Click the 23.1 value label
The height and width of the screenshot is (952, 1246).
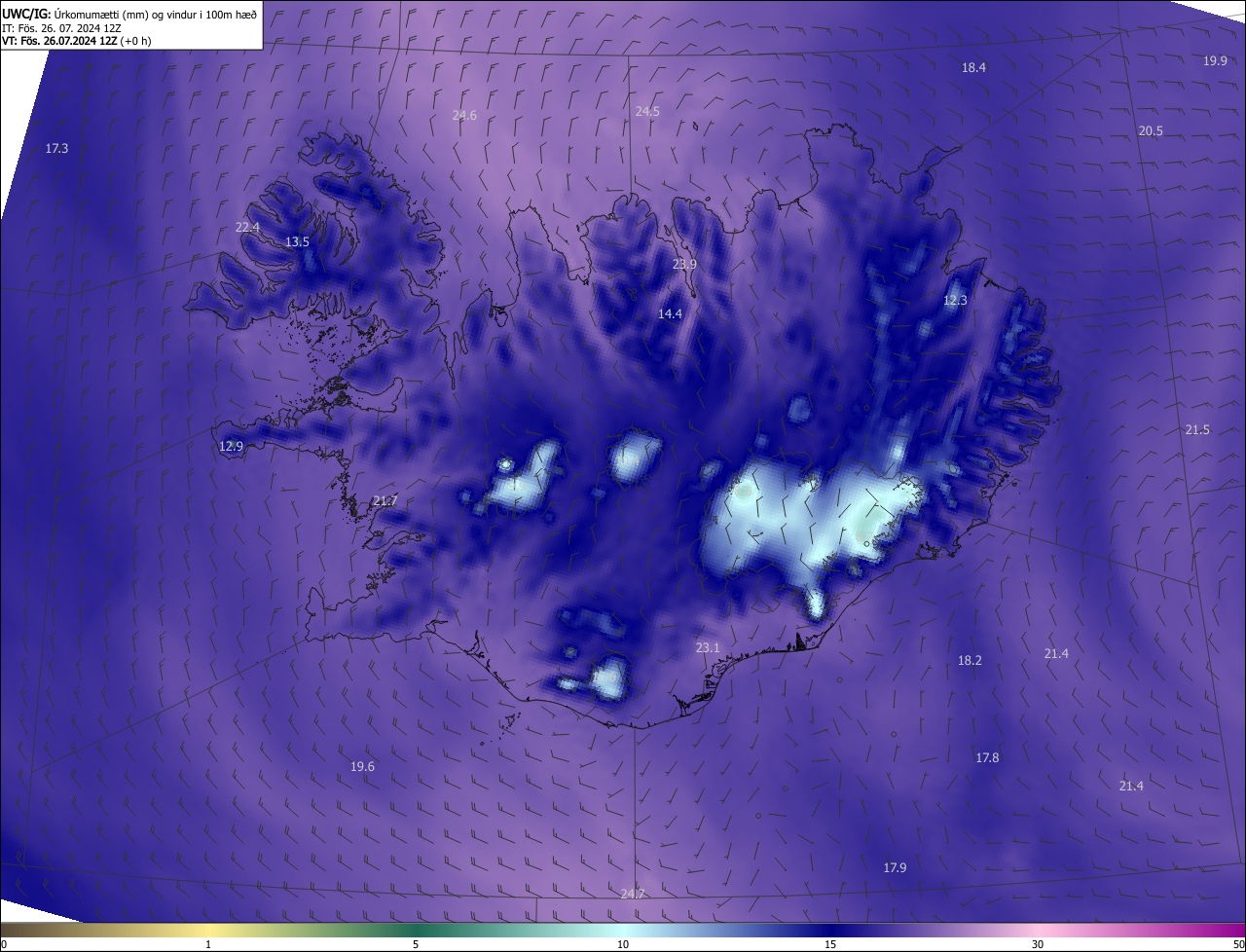(708, 648)
